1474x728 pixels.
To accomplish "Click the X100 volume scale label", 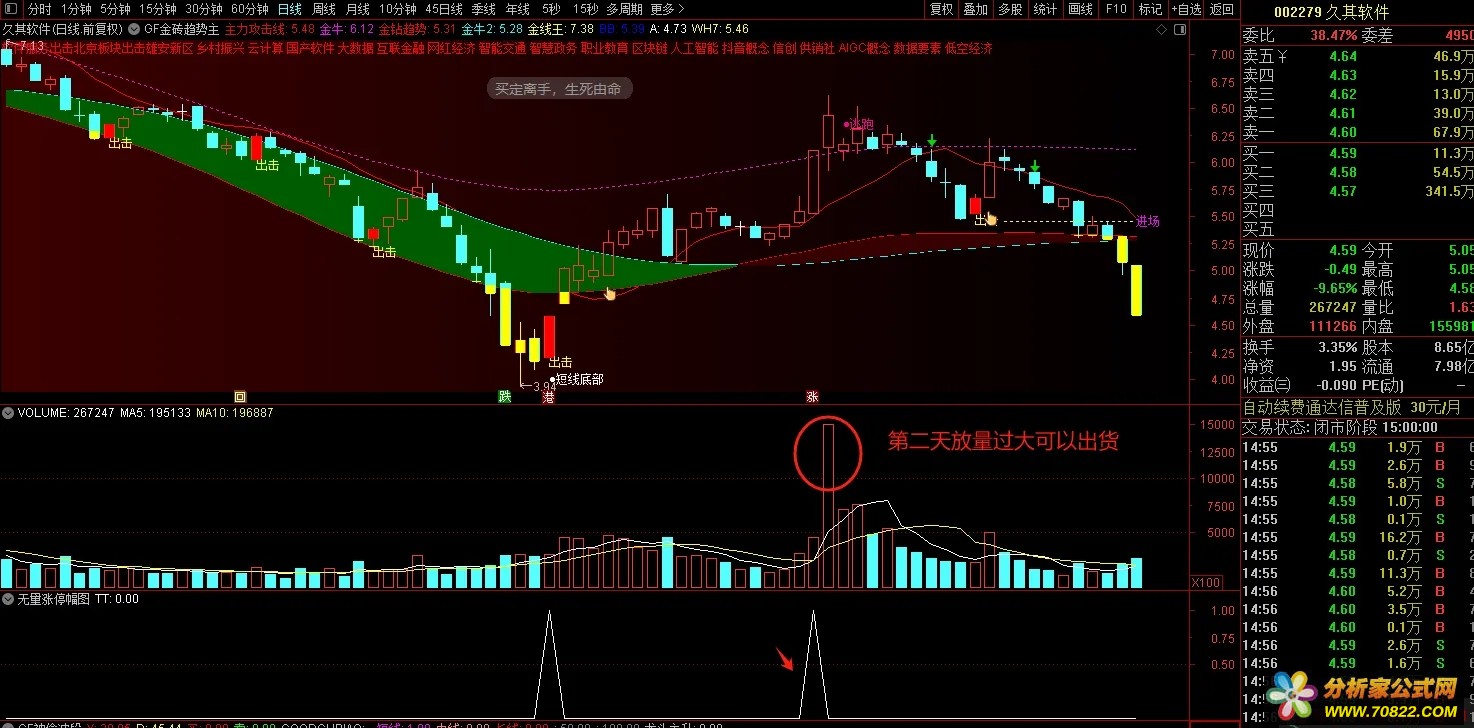I will click(x=1208, y=582).
